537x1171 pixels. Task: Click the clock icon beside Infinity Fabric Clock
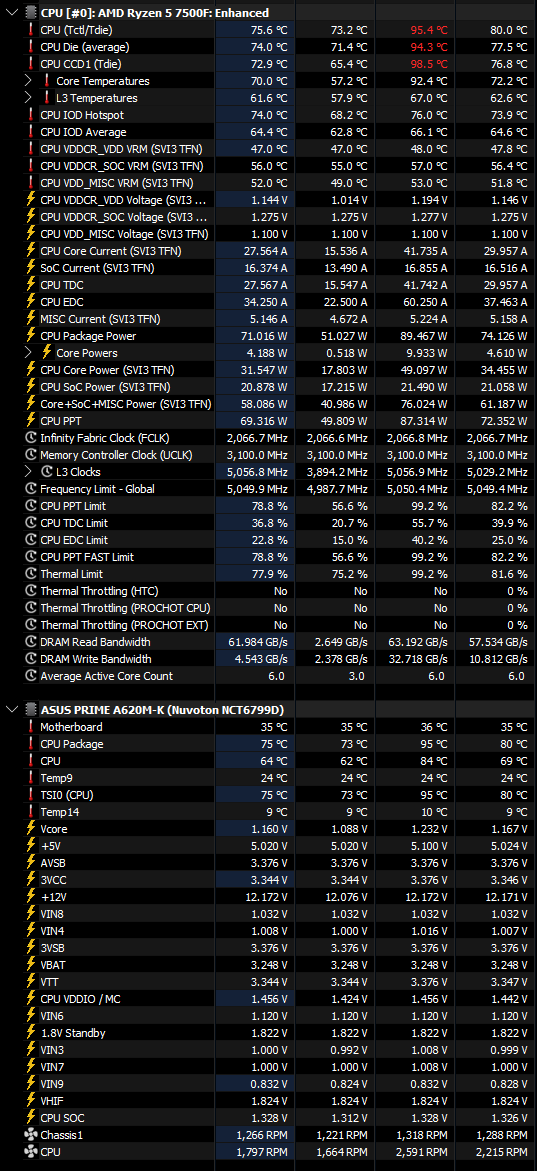point(31,438)
